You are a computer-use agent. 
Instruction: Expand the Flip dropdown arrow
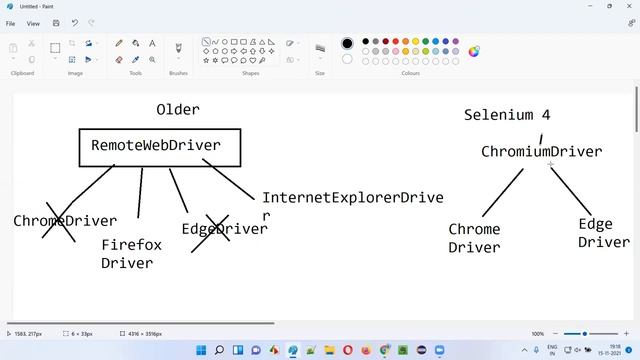click(97, 60)
